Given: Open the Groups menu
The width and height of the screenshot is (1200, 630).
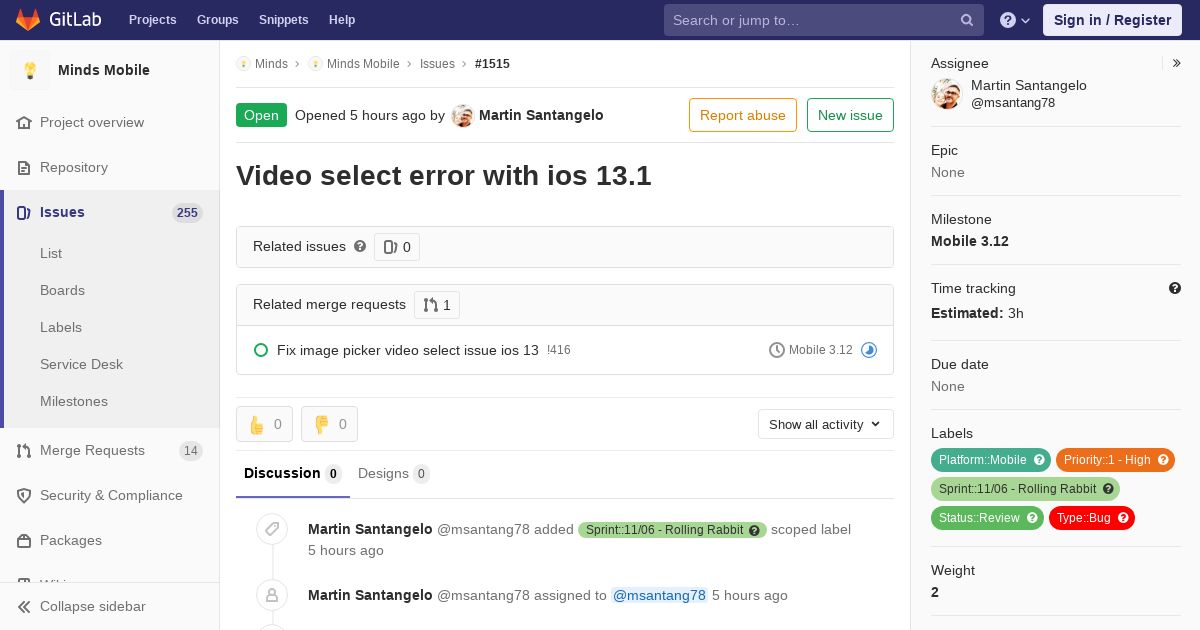Looking at the screenshot, I should [x=218, y=20].
